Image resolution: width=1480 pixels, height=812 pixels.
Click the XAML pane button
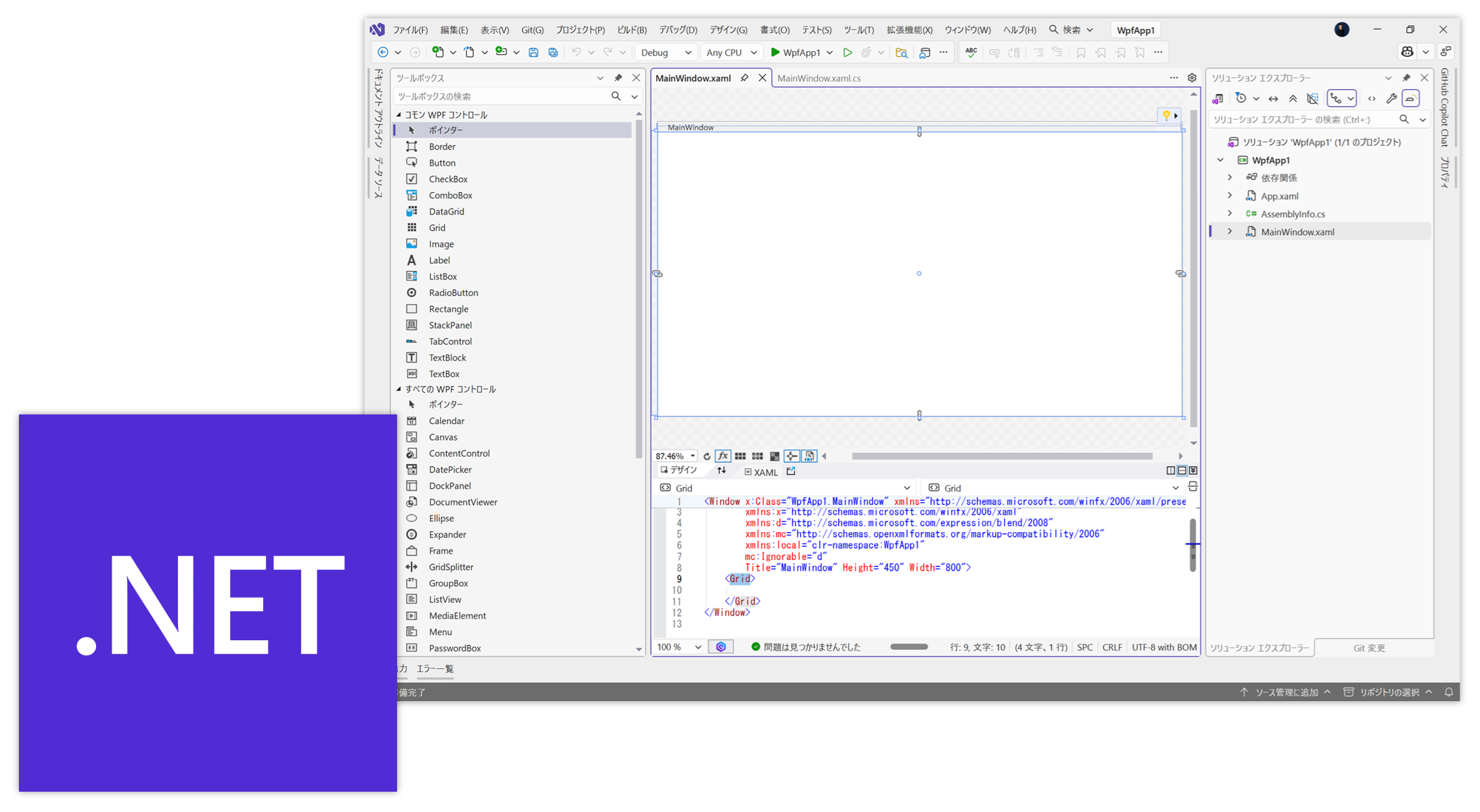(x=761, y=472)
